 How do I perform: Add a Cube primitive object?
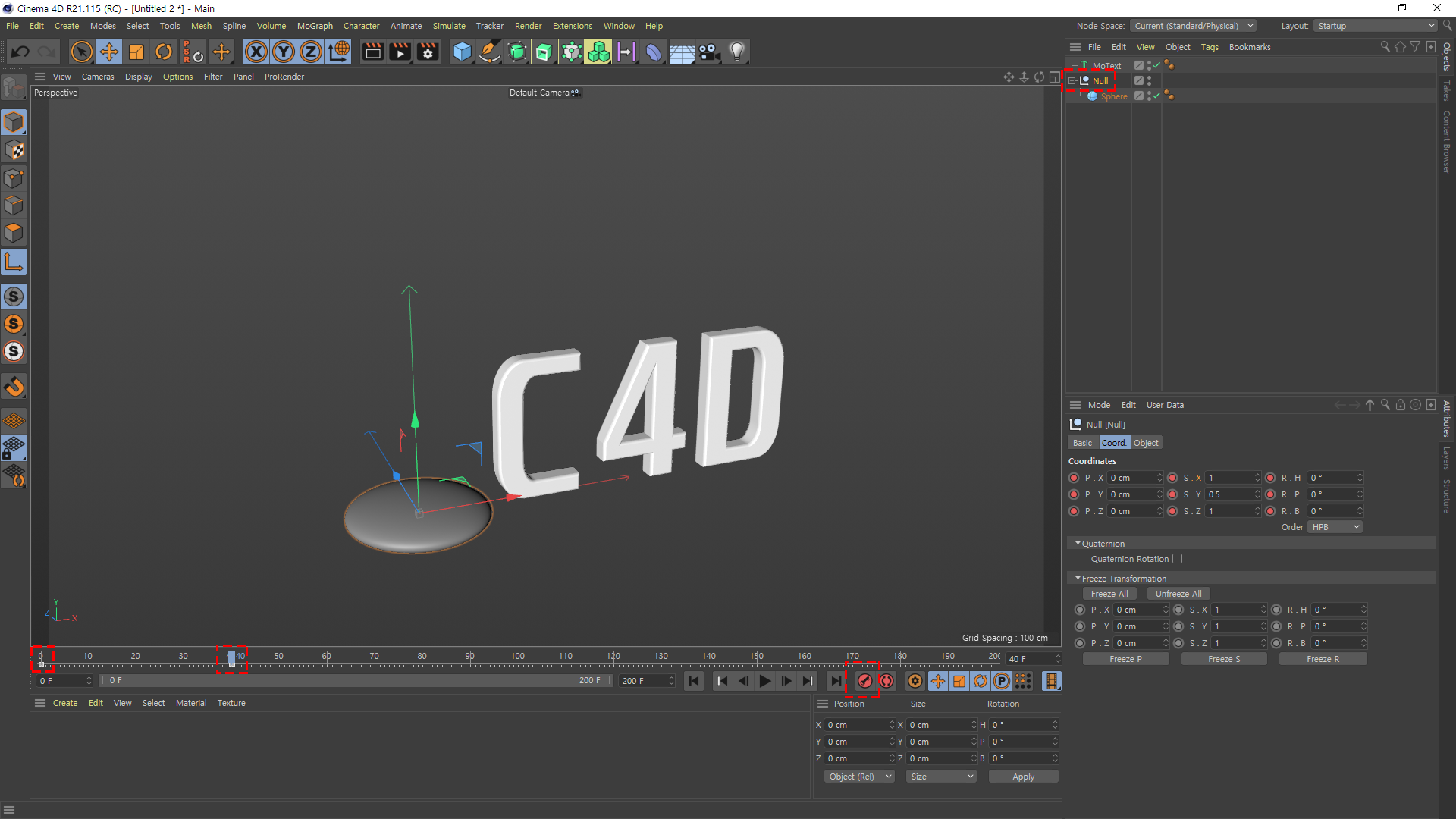(461, 52)
